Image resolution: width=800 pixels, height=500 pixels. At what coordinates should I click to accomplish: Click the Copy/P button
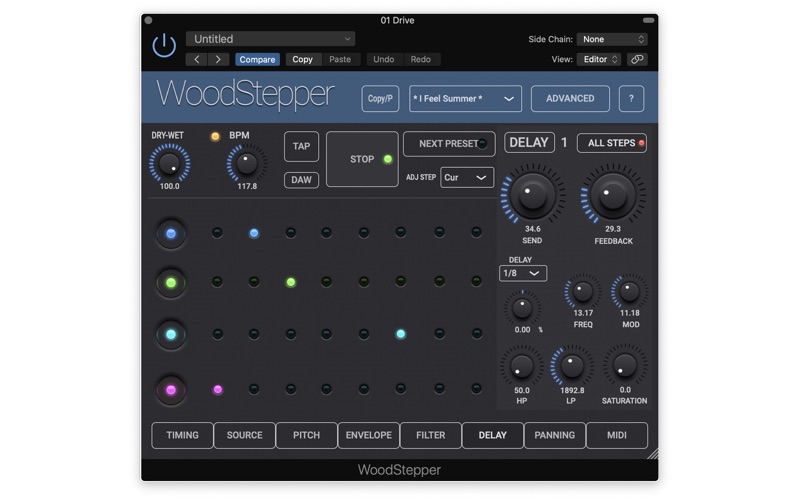coord(380,98)
